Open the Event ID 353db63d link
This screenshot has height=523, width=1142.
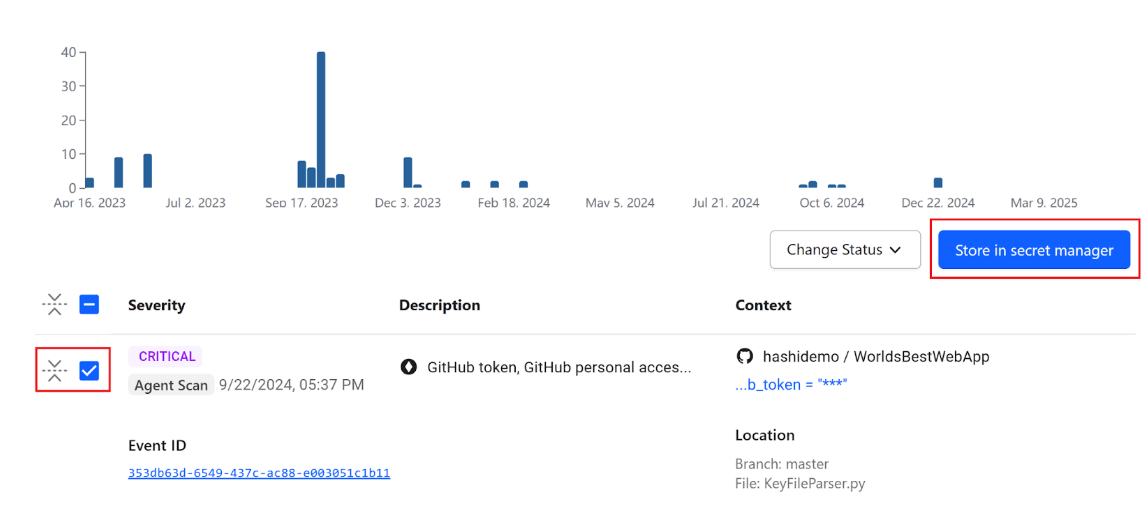pos(259,473)
